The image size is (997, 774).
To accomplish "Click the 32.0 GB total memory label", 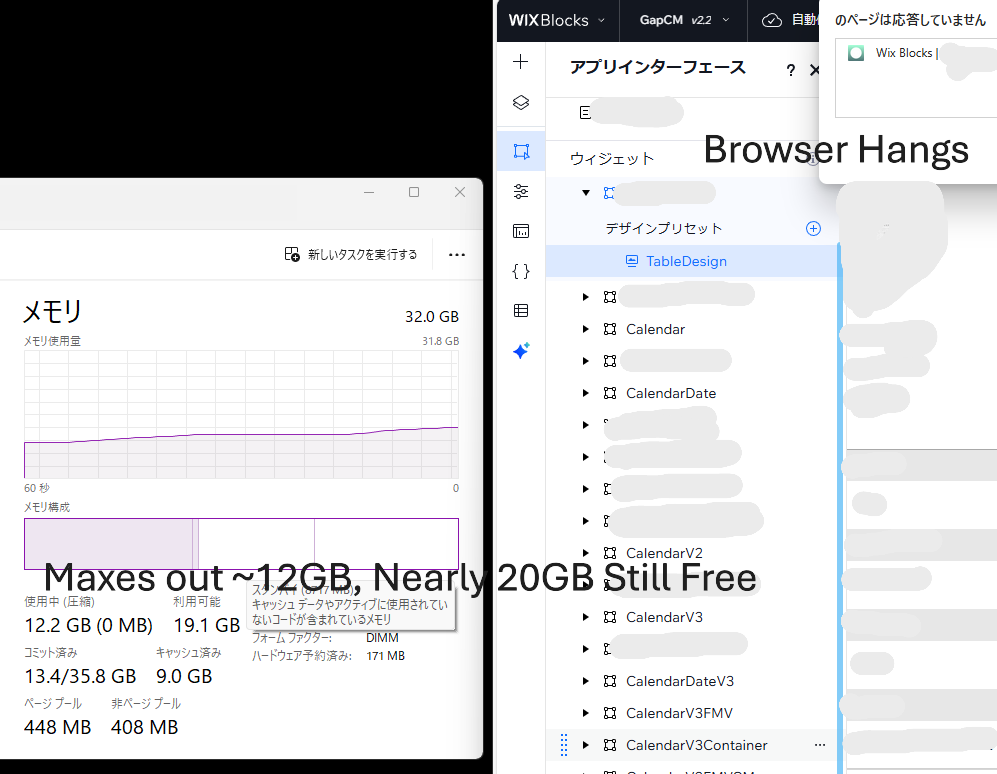I will tap(432, 316).
